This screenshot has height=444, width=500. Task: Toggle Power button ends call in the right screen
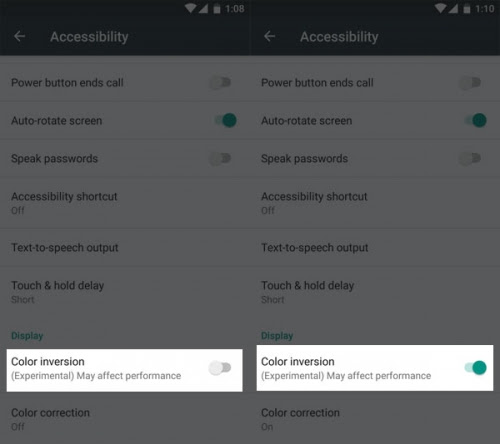pyautogui.click(x=470, y=83)
